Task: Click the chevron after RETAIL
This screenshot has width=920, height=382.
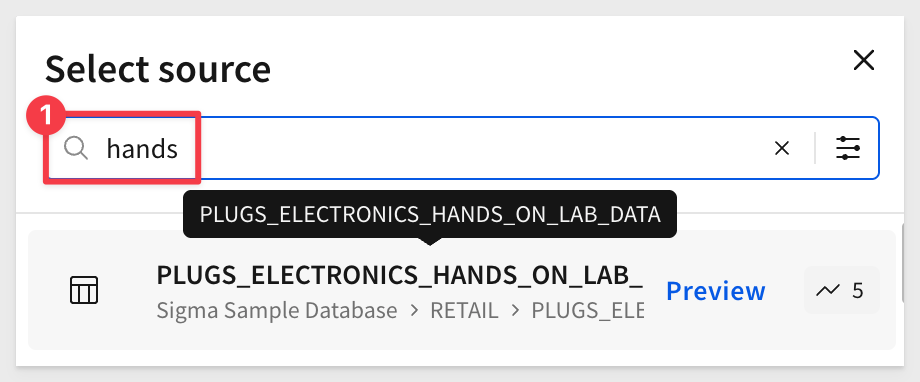Action: click(515, 310)
